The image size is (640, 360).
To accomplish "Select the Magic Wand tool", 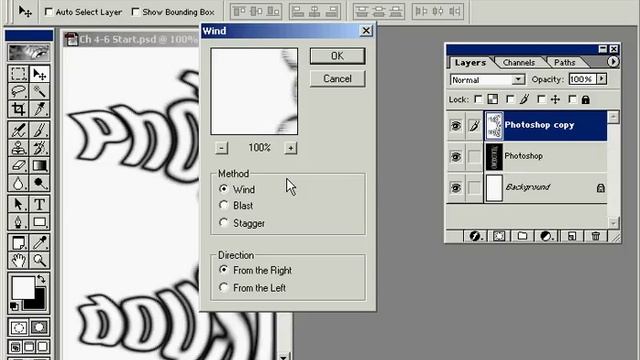I will coord(40,91).
